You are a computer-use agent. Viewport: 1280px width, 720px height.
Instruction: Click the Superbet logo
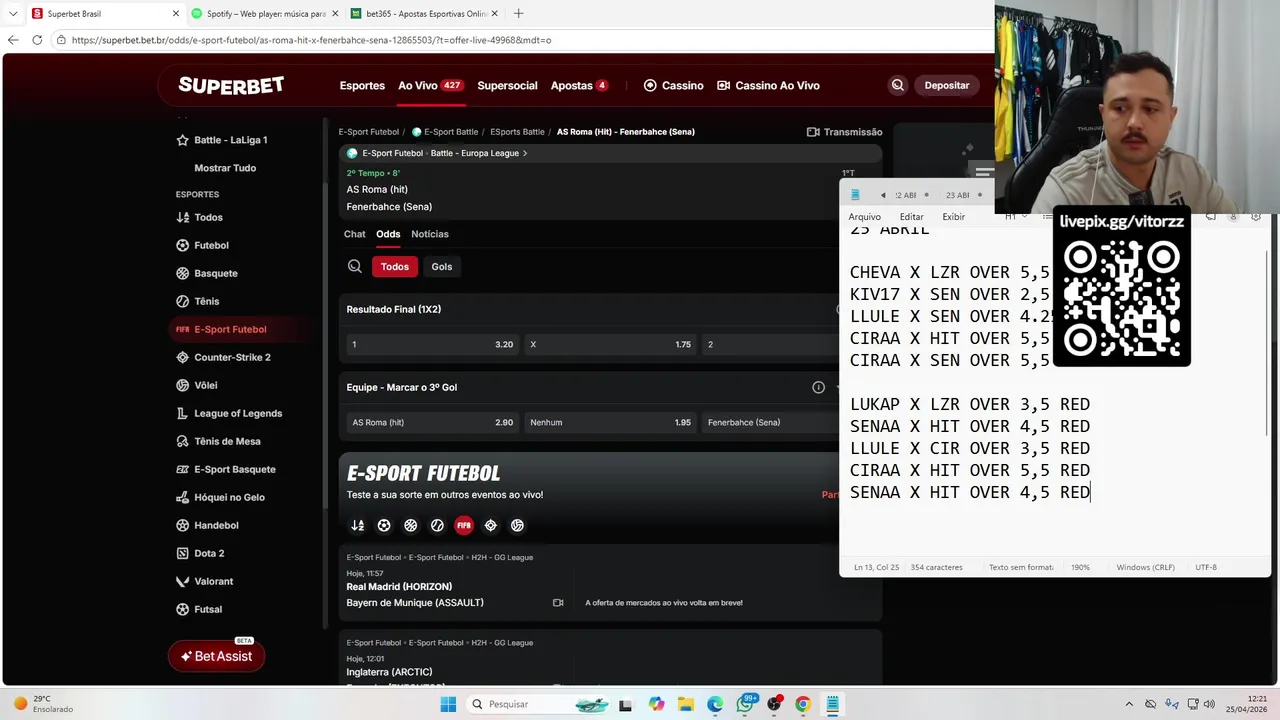point(231,86)
